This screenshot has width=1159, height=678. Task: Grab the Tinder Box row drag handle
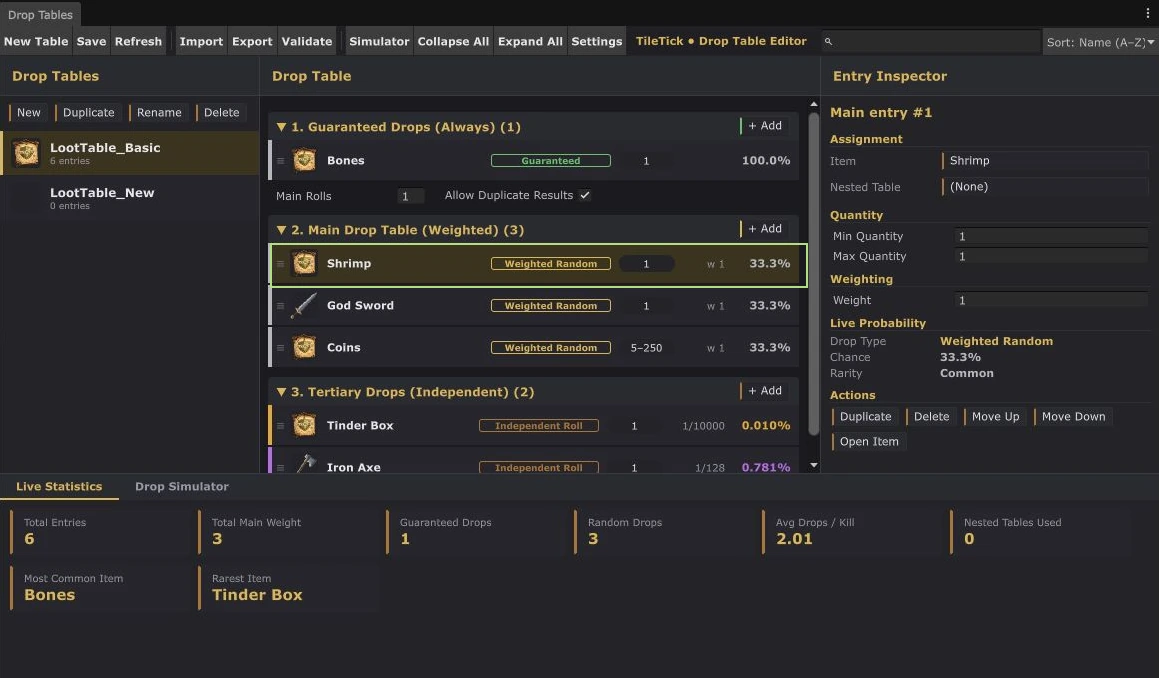click(280, 426)
